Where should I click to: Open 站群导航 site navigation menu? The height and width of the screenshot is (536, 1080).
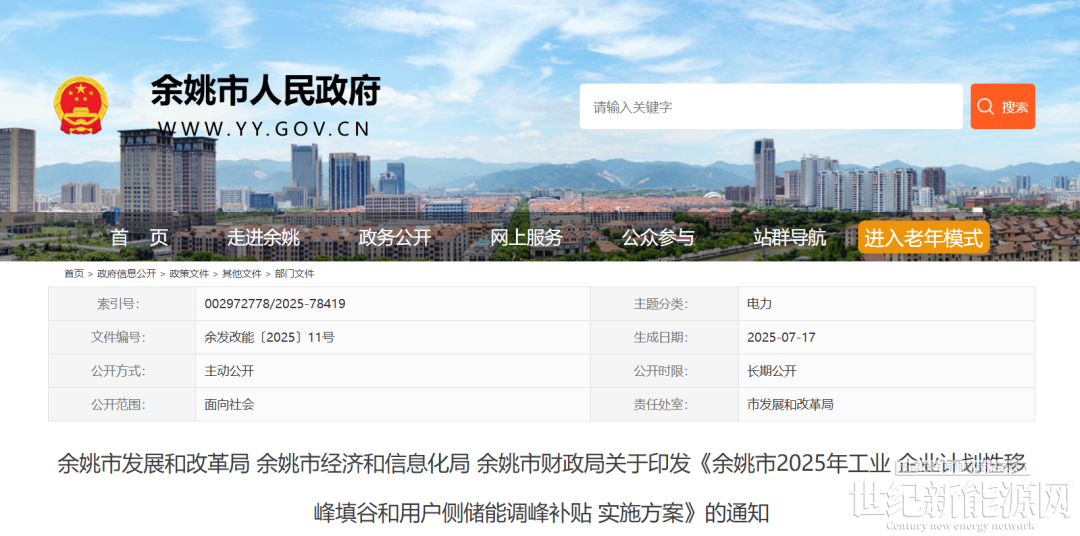pyautogui.click(x=789, y=238)
